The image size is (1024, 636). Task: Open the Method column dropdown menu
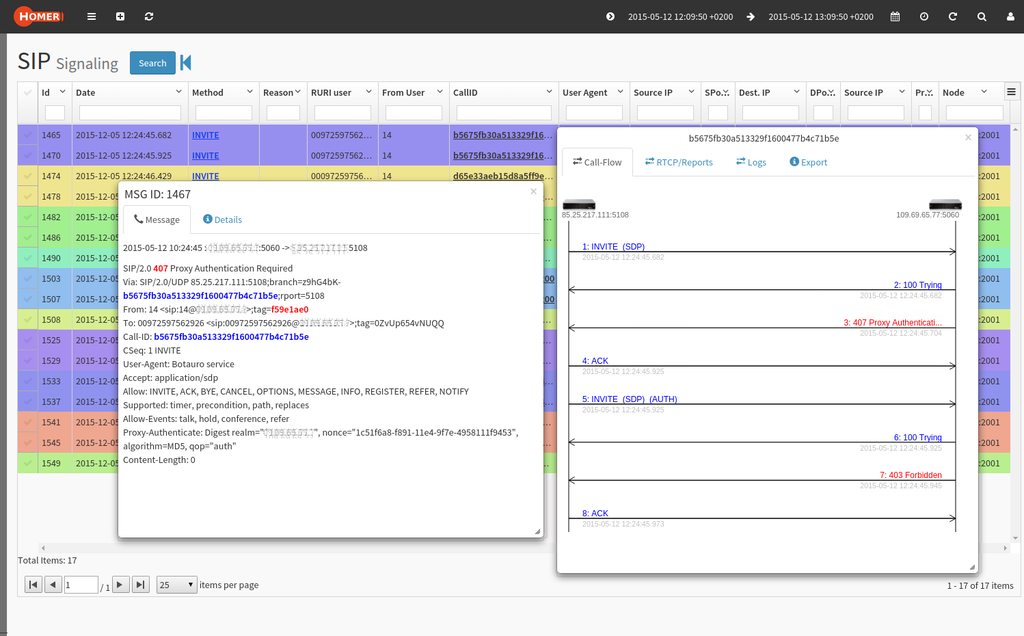coord(249,91)
